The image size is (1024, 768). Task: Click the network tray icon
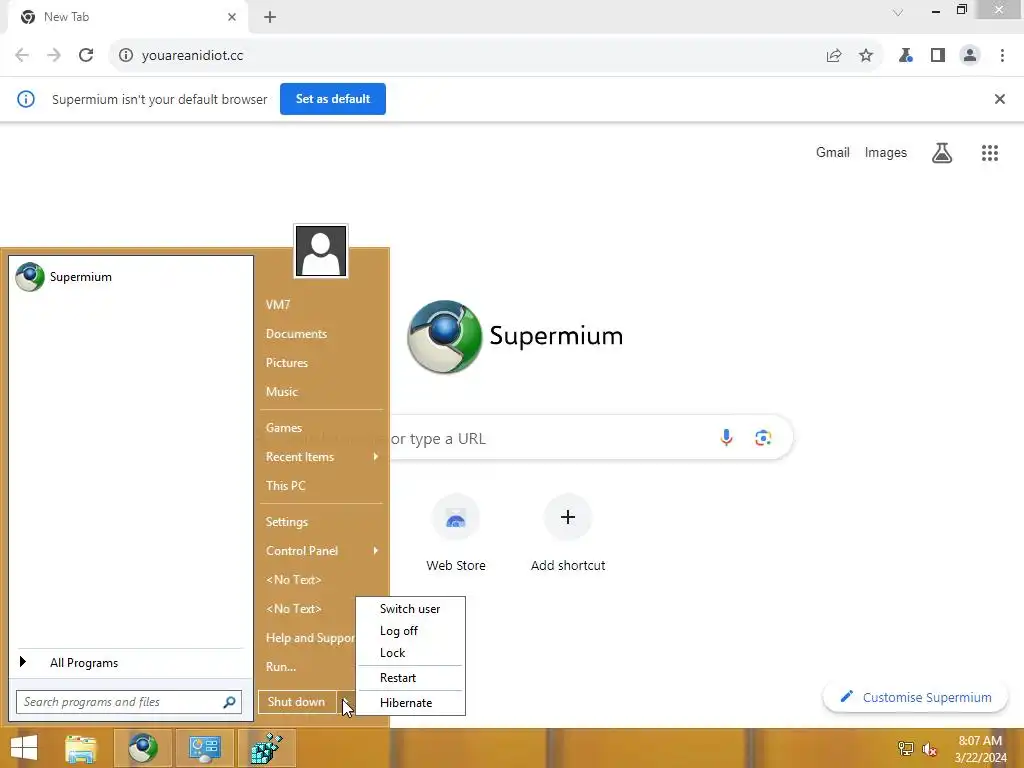[906, 749]
